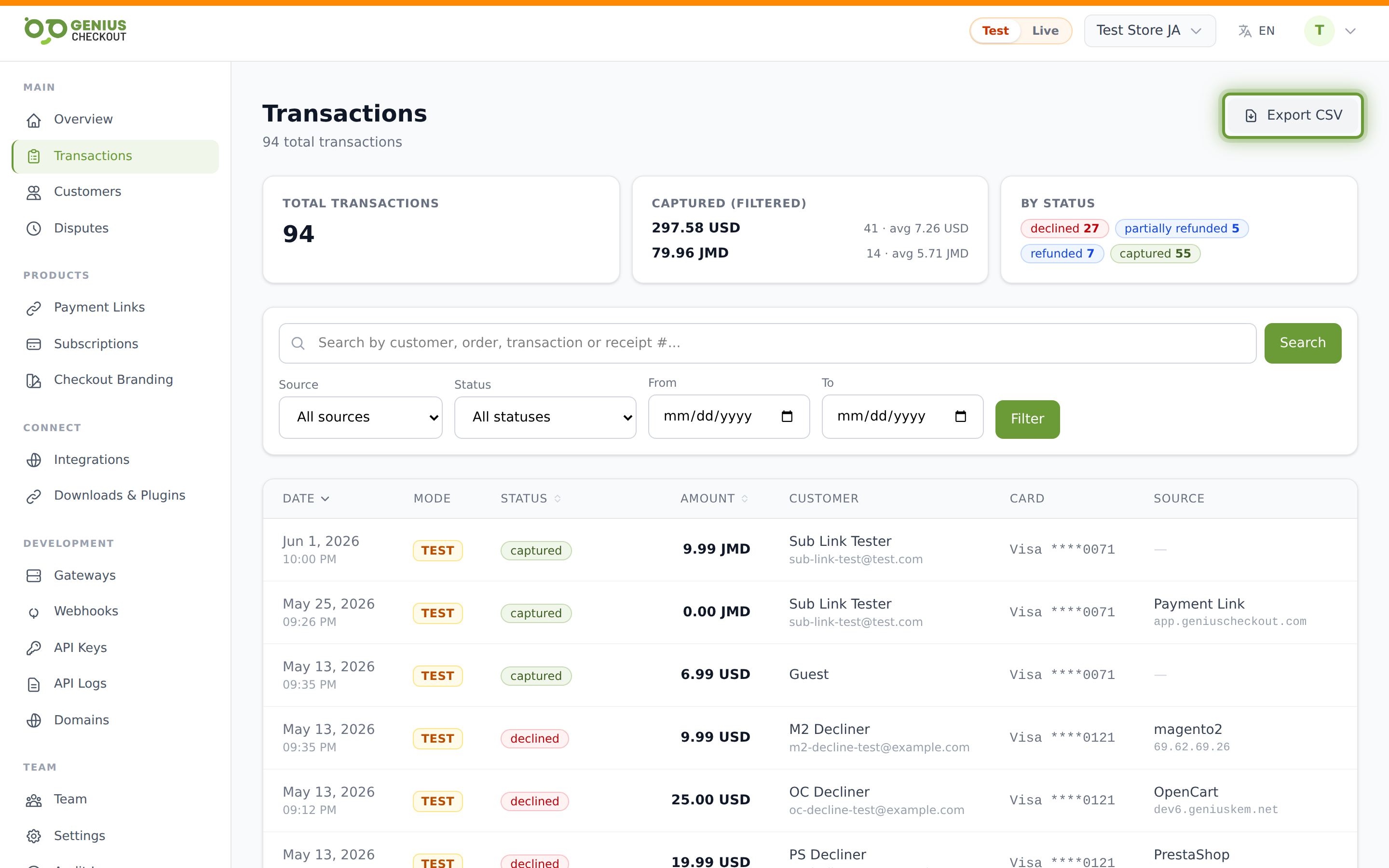This screenshot has width=1389, height=868.
Task: Click the Integrations globe icon
Action: point(34,461)
